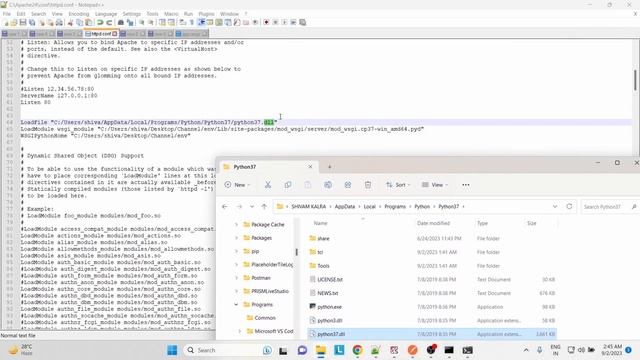The height and width of the screenshot is (360, 640).
Task: Click the Find binoculars icon in Notepad++
Action: point(121,22)
